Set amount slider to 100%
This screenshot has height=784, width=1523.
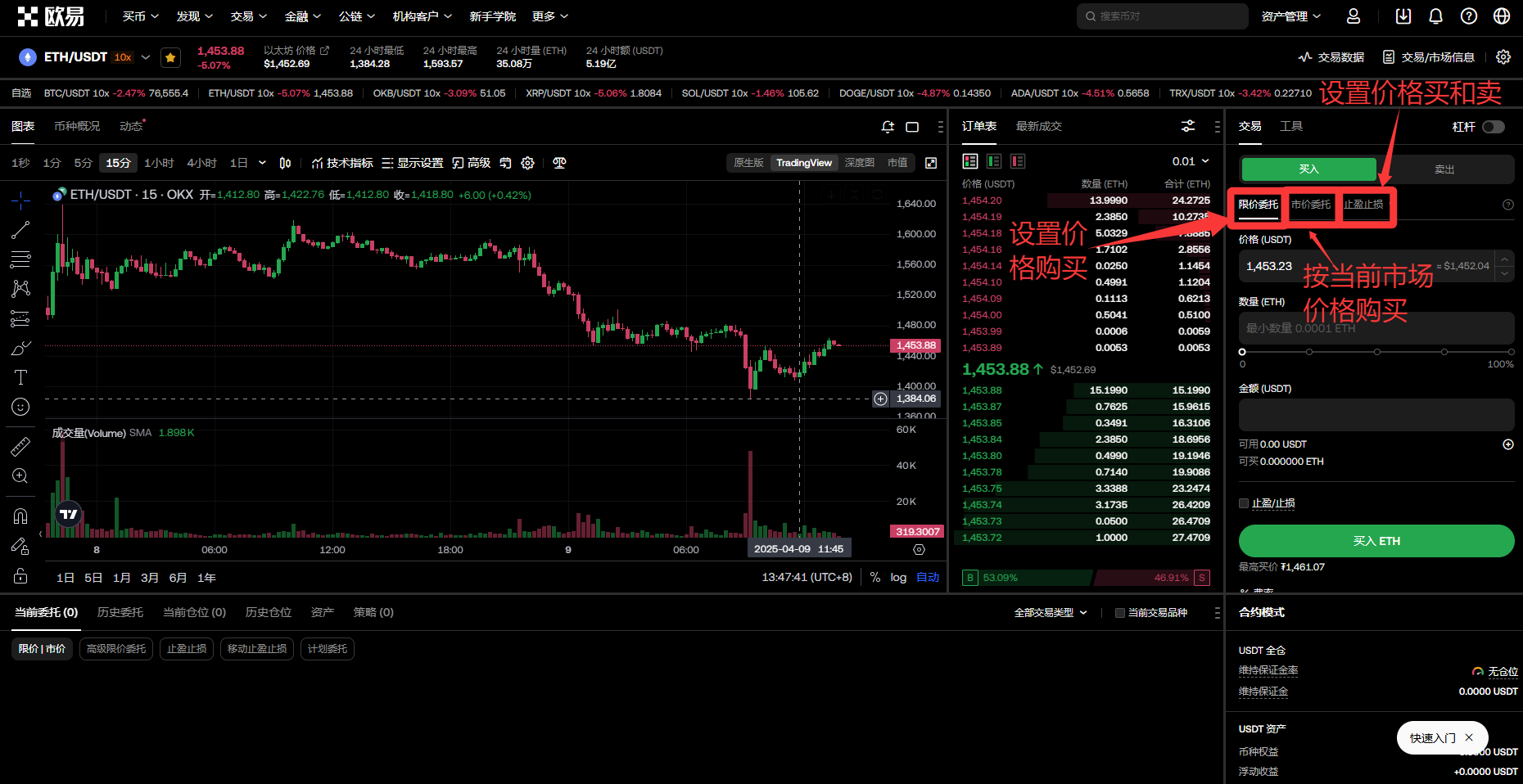(x=1511, y=352)
